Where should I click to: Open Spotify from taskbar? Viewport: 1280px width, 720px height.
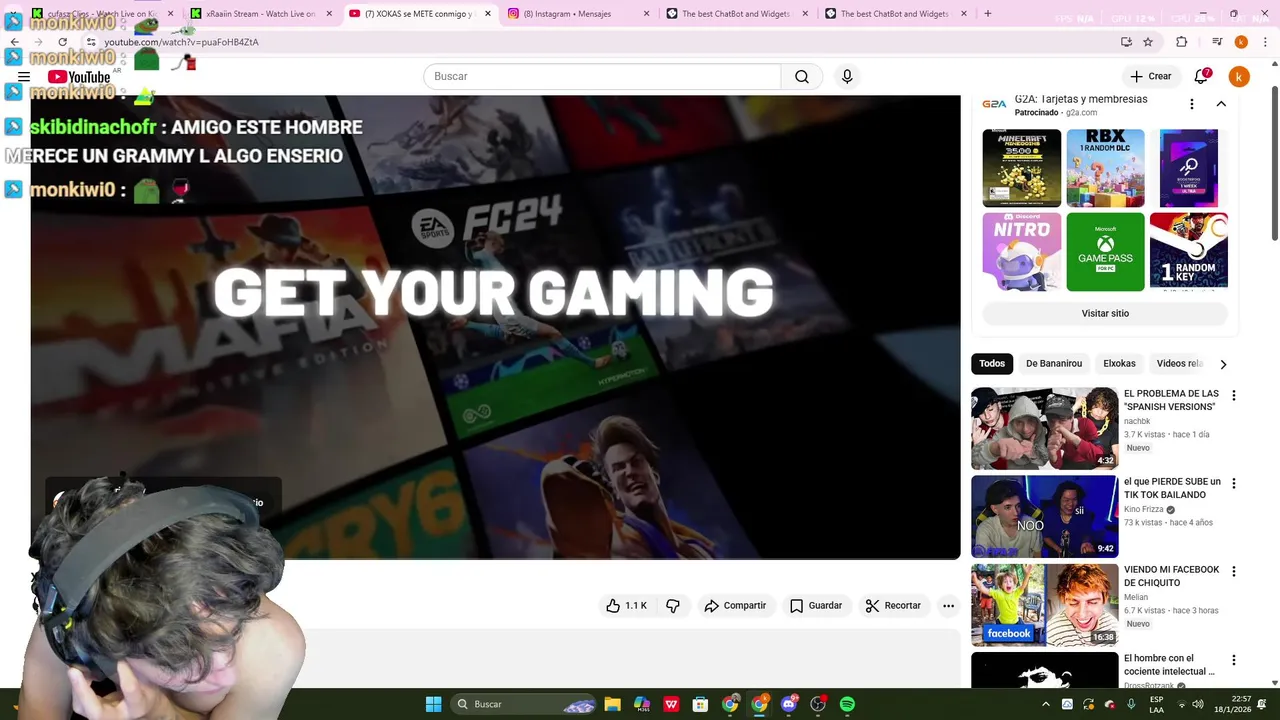tap(847, 704)
